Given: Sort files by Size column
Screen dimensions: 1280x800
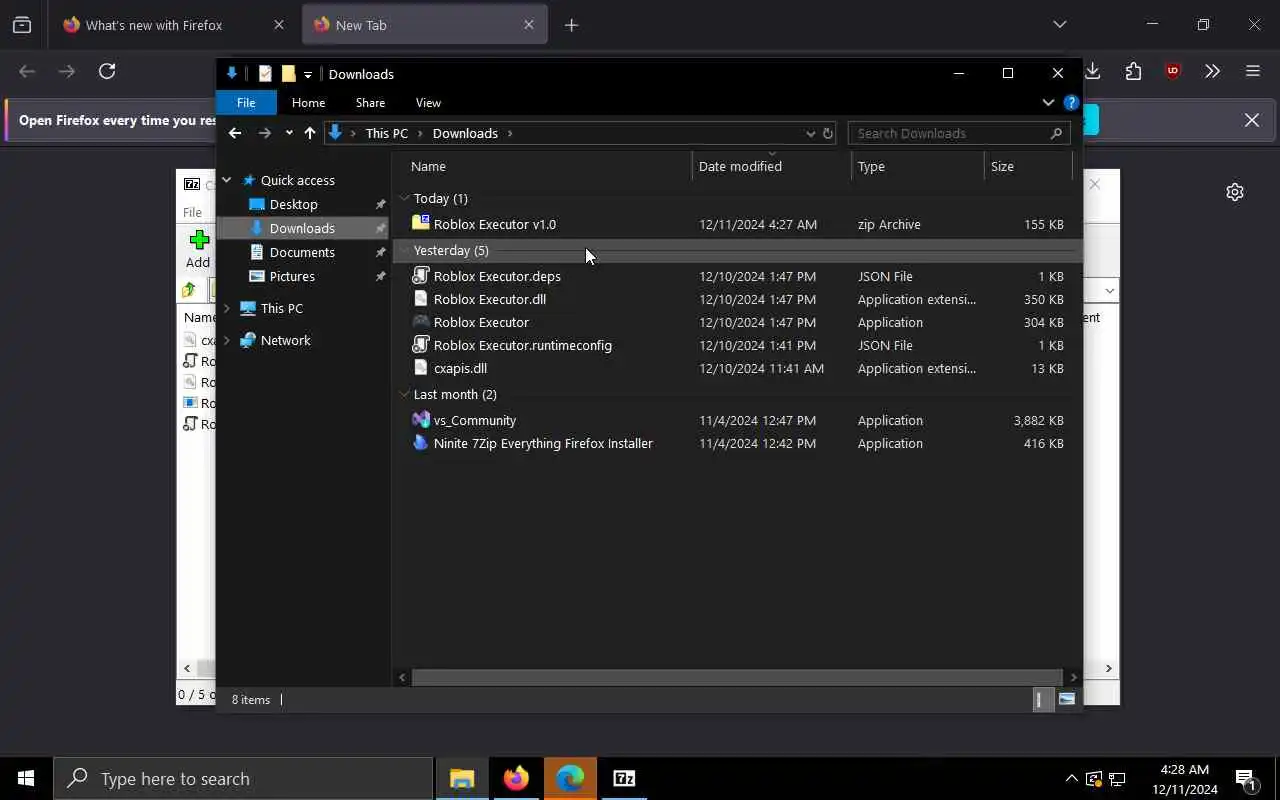Looking at the screenshot, I should coord(1028,166).
